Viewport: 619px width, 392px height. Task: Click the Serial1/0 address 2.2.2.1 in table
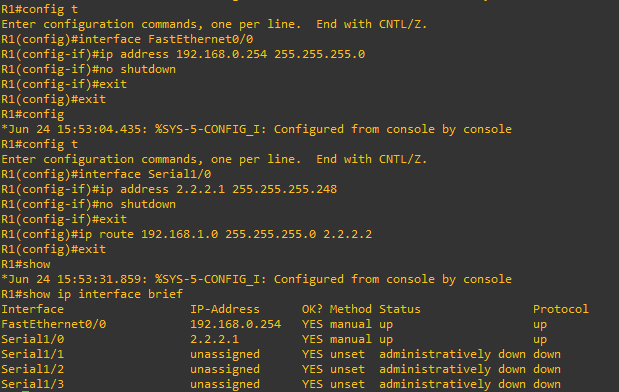(x=214, y=339)
